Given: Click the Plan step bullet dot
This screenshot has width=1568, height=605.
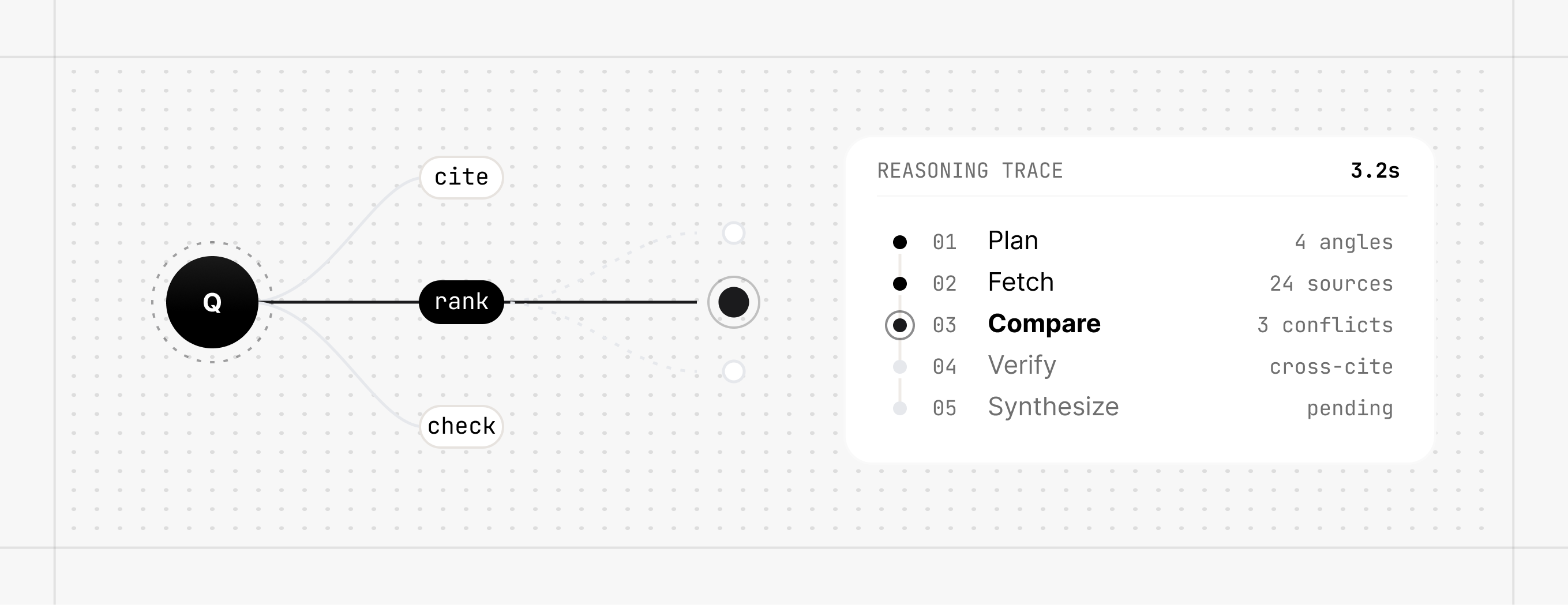Looking at the screenshot, I should coord(899,242).
